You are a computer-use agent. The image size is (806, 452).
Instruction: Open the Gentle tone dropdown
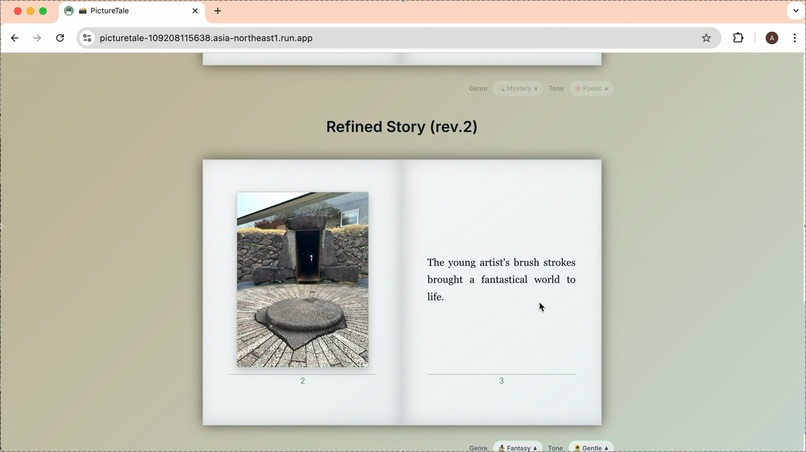coord(591,448)
